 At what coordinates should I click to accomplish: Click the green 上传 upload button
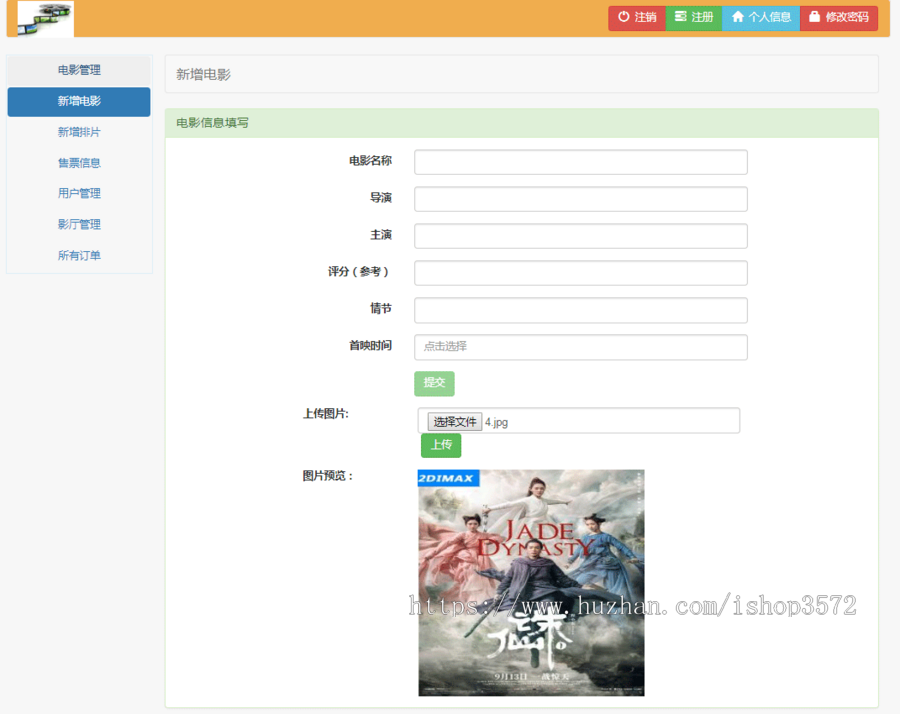[x=441, y=445]
